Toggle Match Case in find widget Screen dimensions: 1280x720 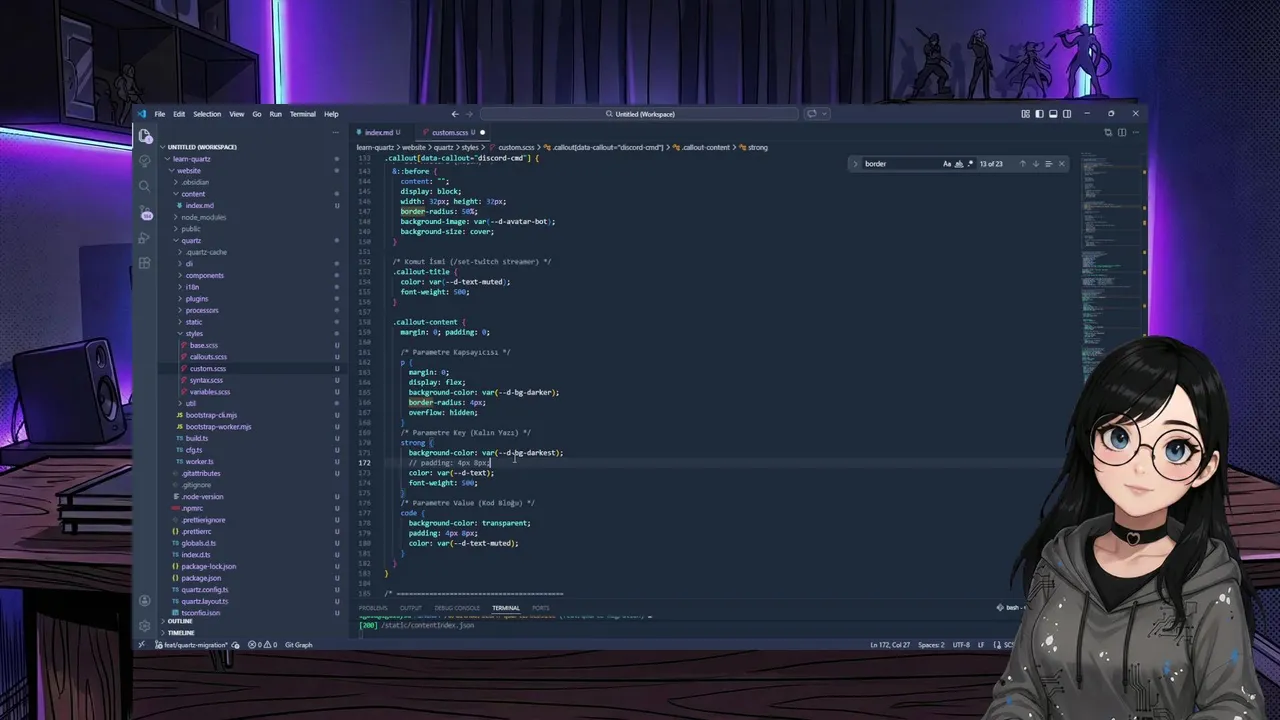pos(947,164)
